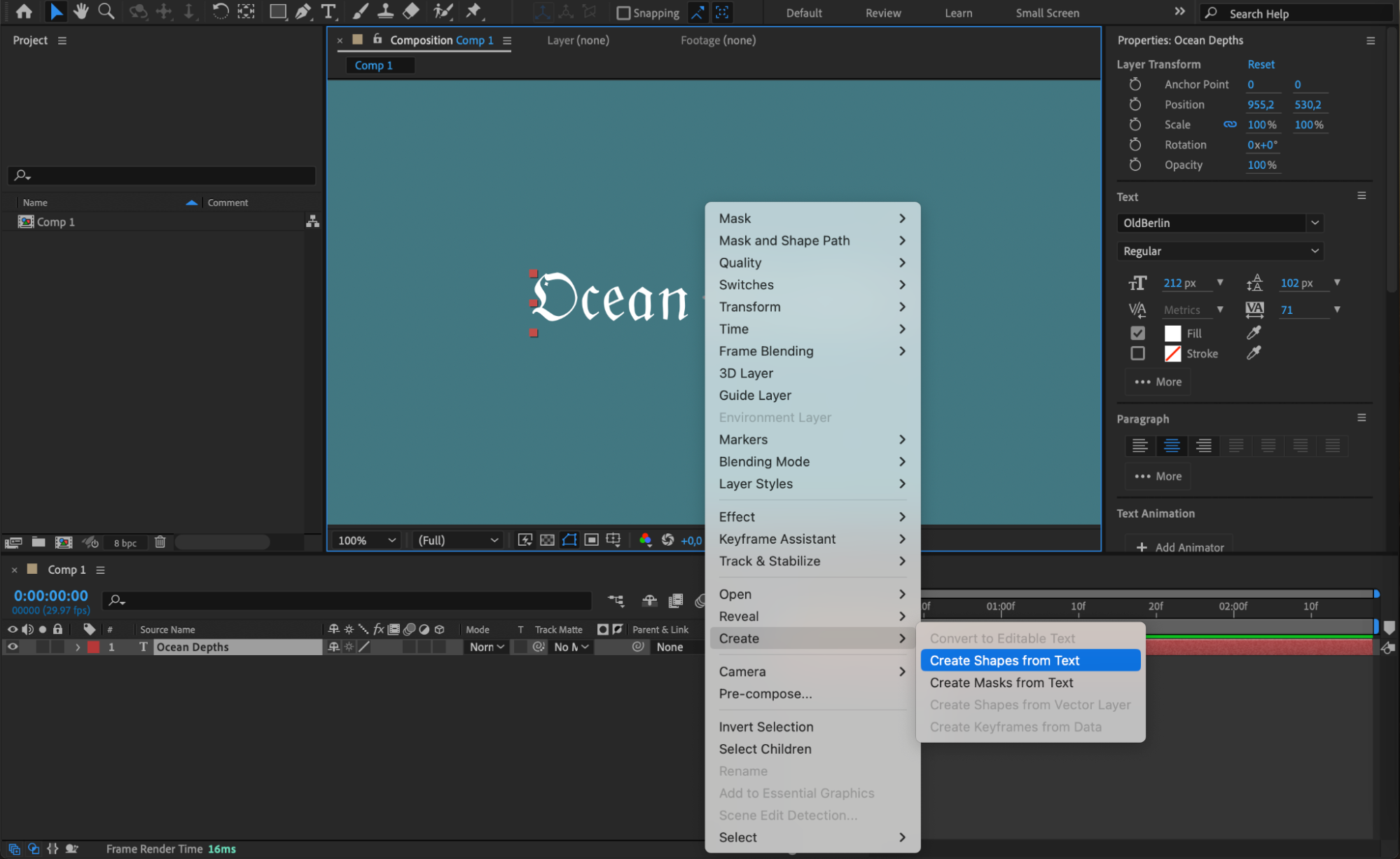Image resolution: width=1400 pixels, height=859 pixels.
Task: Open the 100% magnification dropdown
Action: tap(366, 540)
